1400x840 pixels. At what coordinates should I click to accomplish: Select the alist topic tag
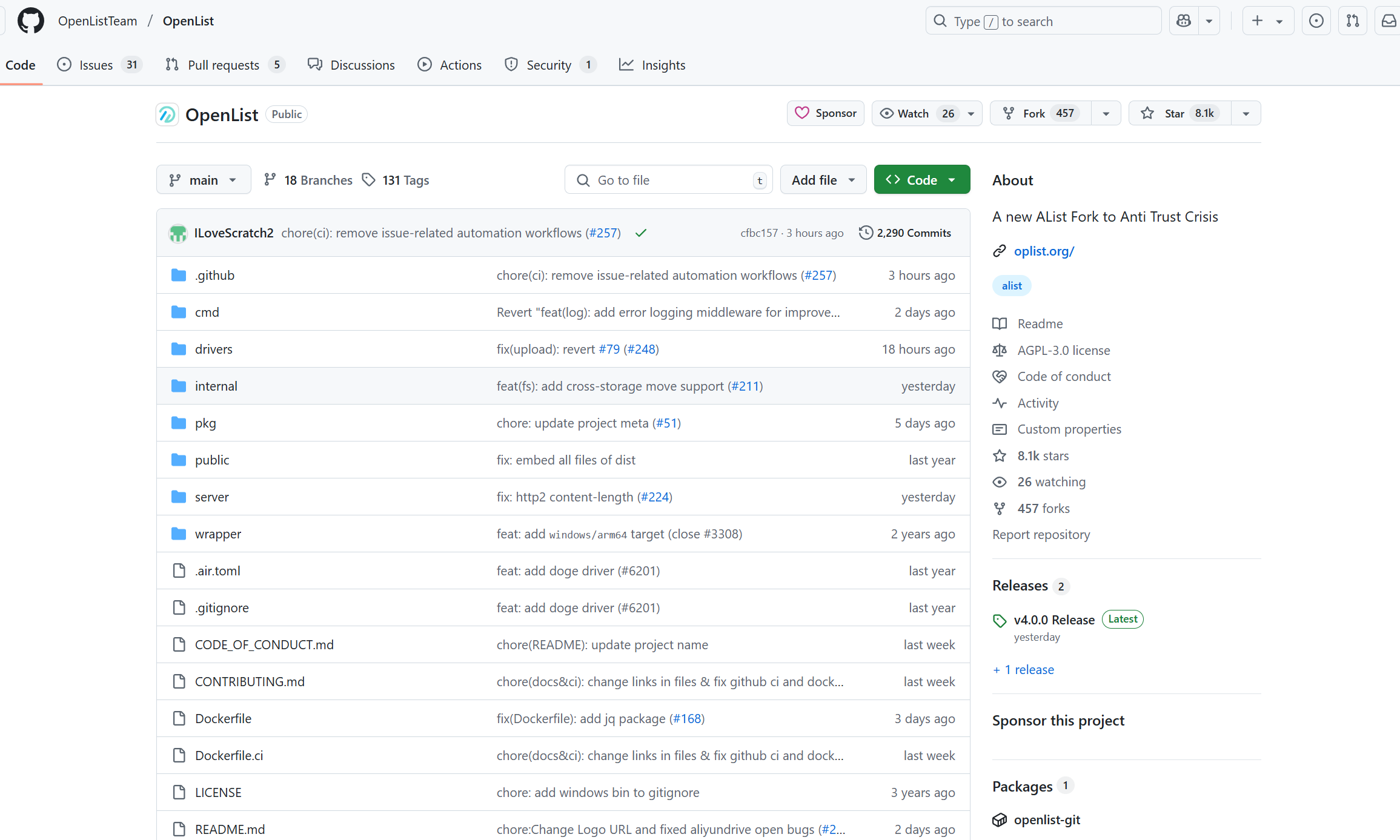click(x=1012, y=286)
